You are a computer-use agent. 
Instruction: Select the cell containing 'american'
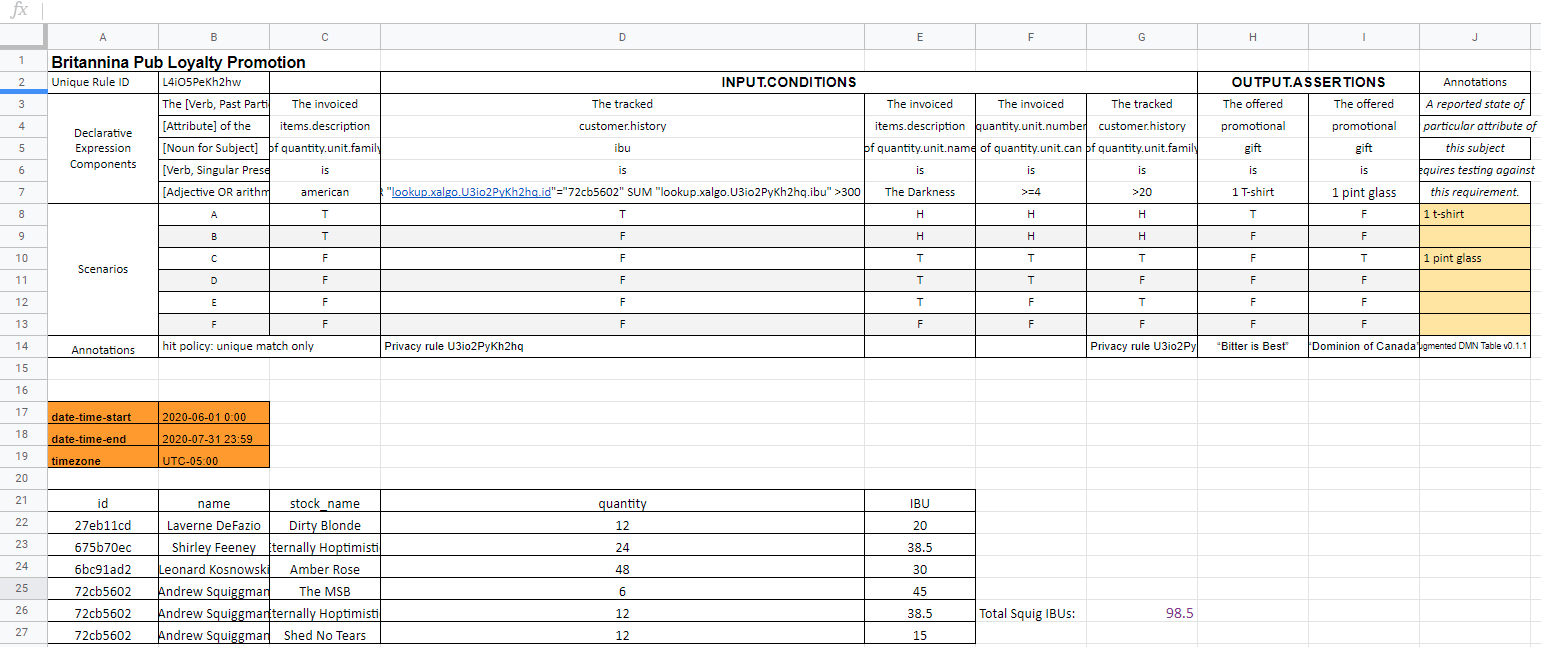click(325, 192)
